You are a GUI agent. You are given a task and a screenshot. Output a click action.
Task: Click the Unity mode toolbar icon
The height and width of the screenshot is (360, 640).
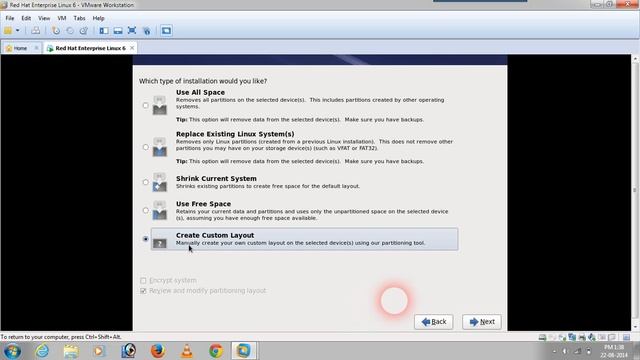point(147,31)
